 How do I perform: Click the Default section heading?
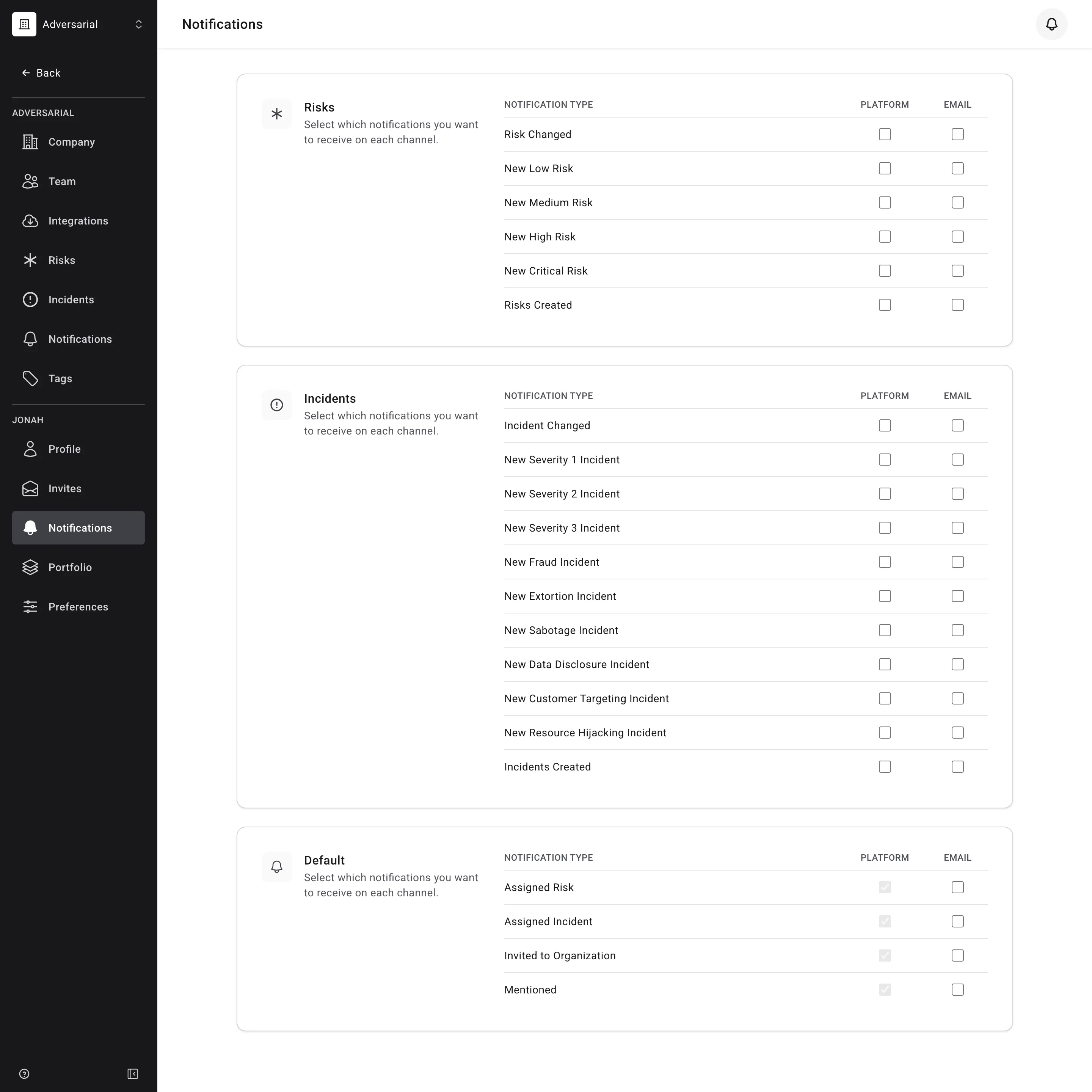324,860
